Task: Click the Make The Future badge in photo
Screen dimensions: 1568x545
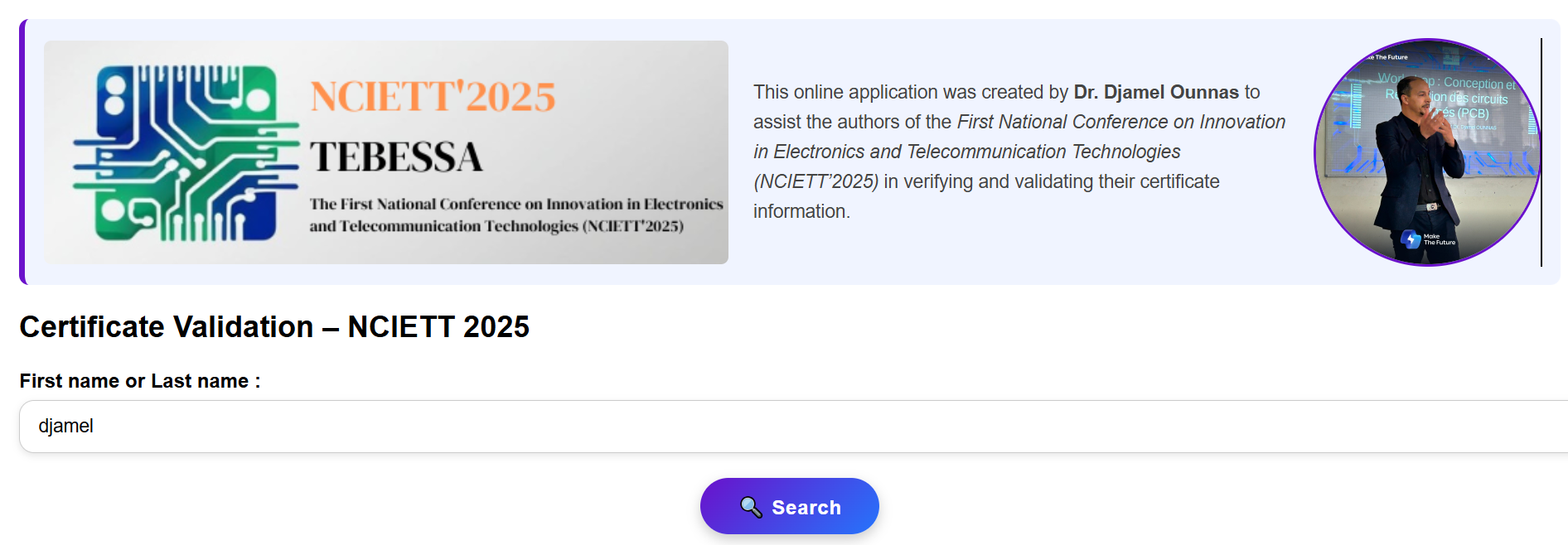Action: [1428, 240]
